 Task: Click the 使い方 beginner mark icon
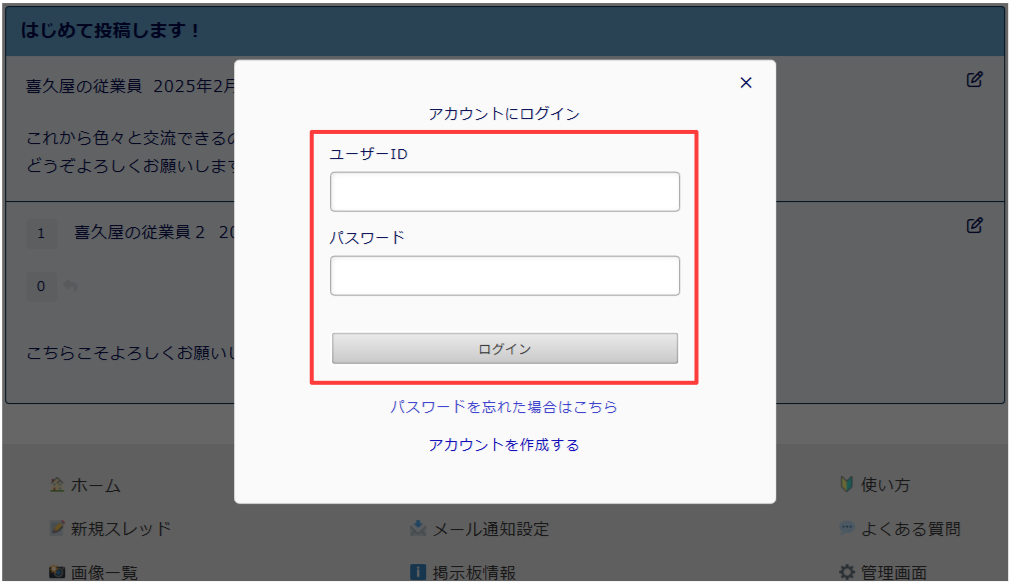pos(846,485)
